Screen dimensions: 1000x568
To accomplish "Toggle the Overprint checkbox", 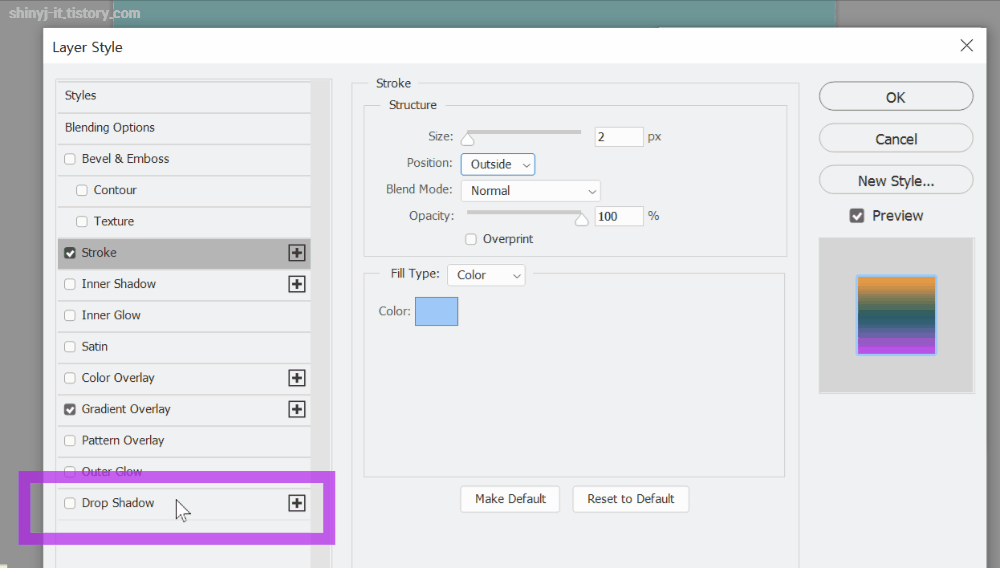I will click(x=471, y=239).
